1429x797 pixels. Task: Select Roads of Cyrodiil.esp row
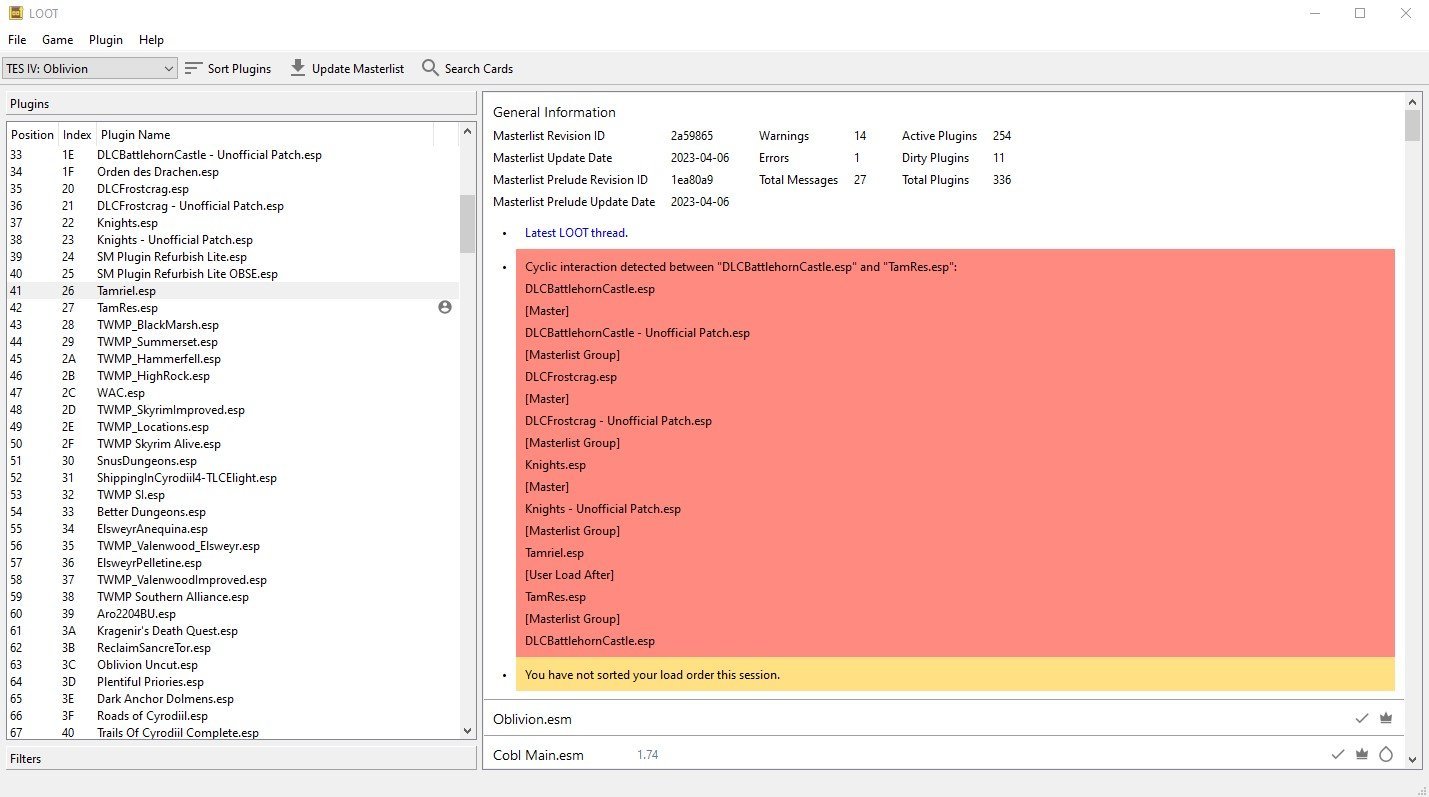coord(232,716)
